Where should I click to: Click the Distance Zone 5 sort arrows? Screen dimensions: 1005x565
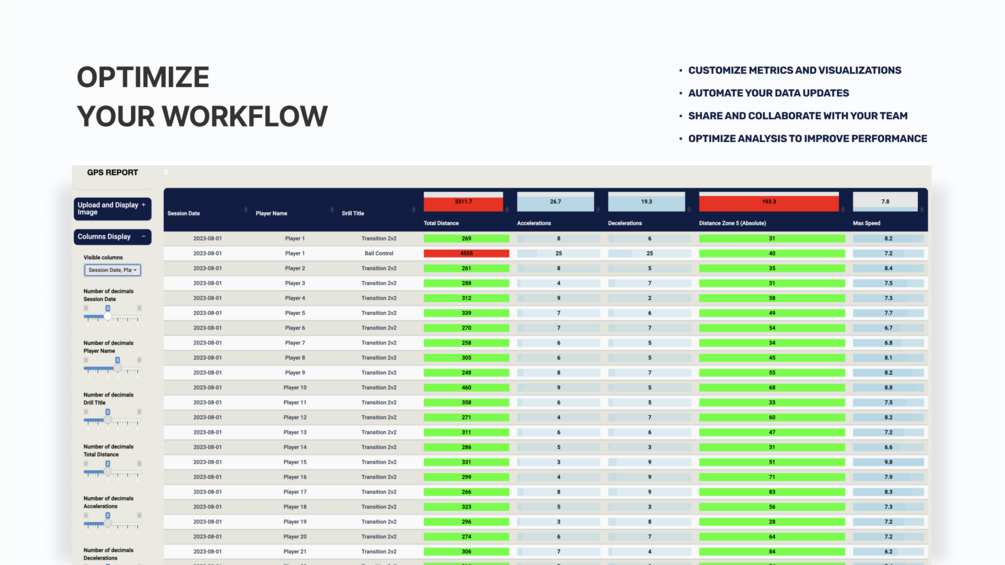pos(843,209)
